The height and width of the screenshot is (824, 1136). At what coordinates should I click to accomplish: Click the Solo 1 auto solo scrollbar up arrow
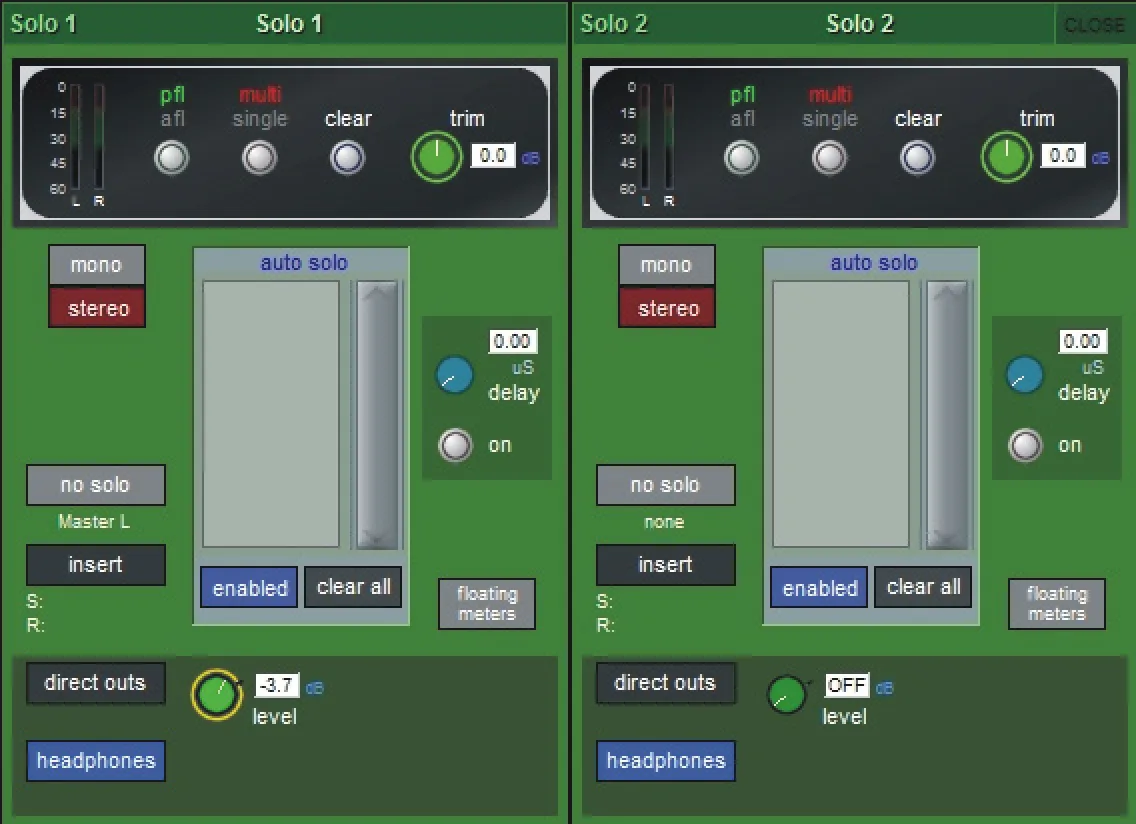tap(377, 292)
